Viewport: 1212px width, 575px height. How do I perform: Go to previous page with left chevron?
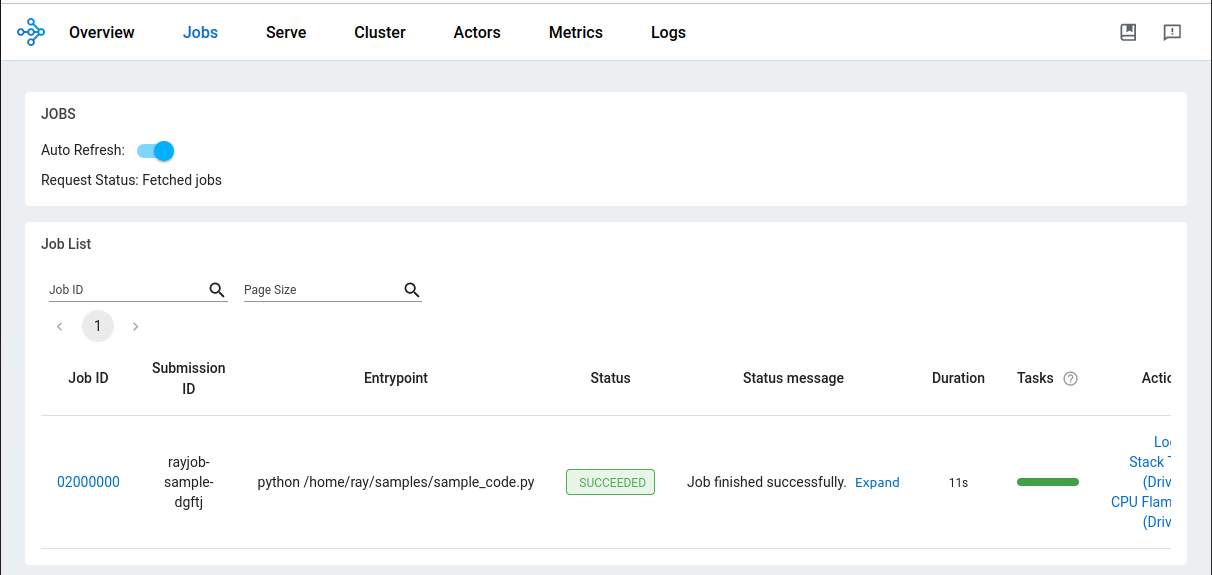tap(60, 326)
